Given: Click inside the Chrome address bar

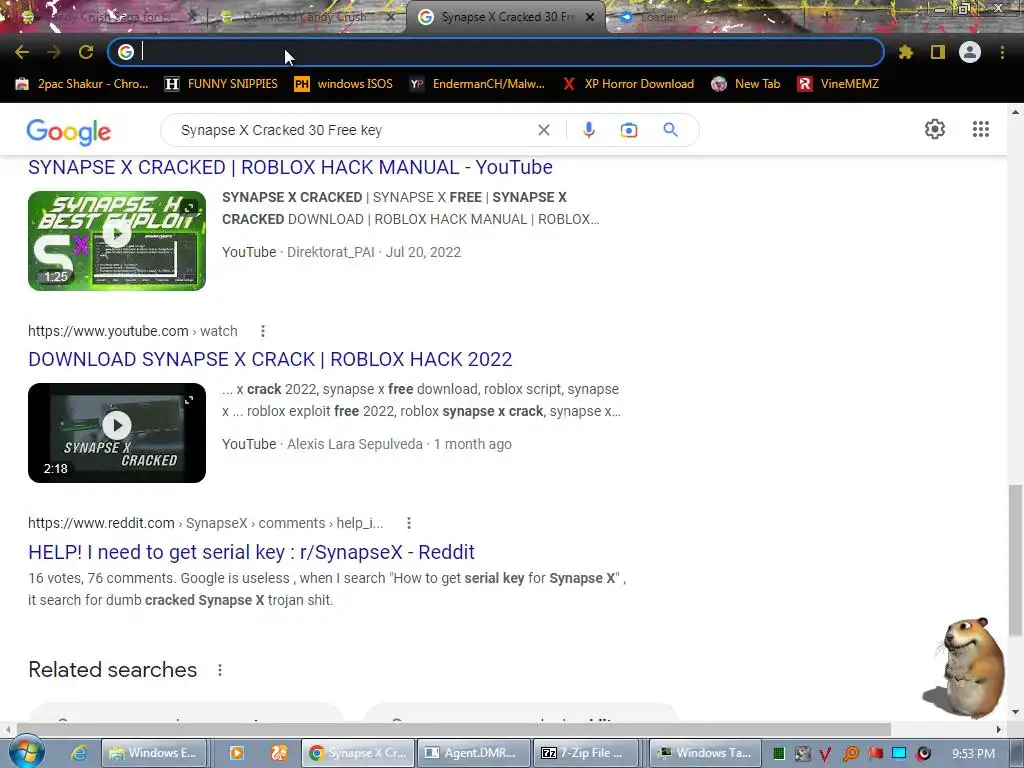Looking at the screenshot, I should (x=496, y=52).
